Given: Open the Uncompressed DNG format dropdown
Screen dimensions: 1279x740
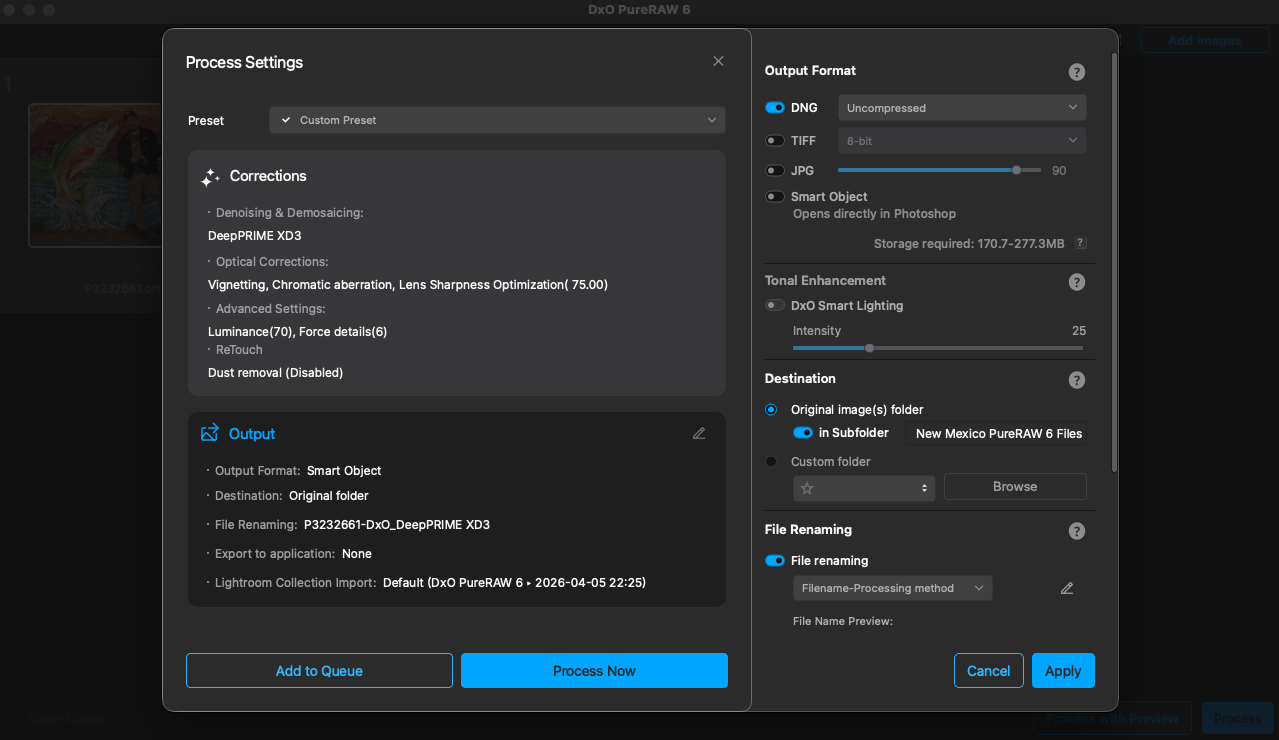Looking at the screenshot, I should coord(960,107).
